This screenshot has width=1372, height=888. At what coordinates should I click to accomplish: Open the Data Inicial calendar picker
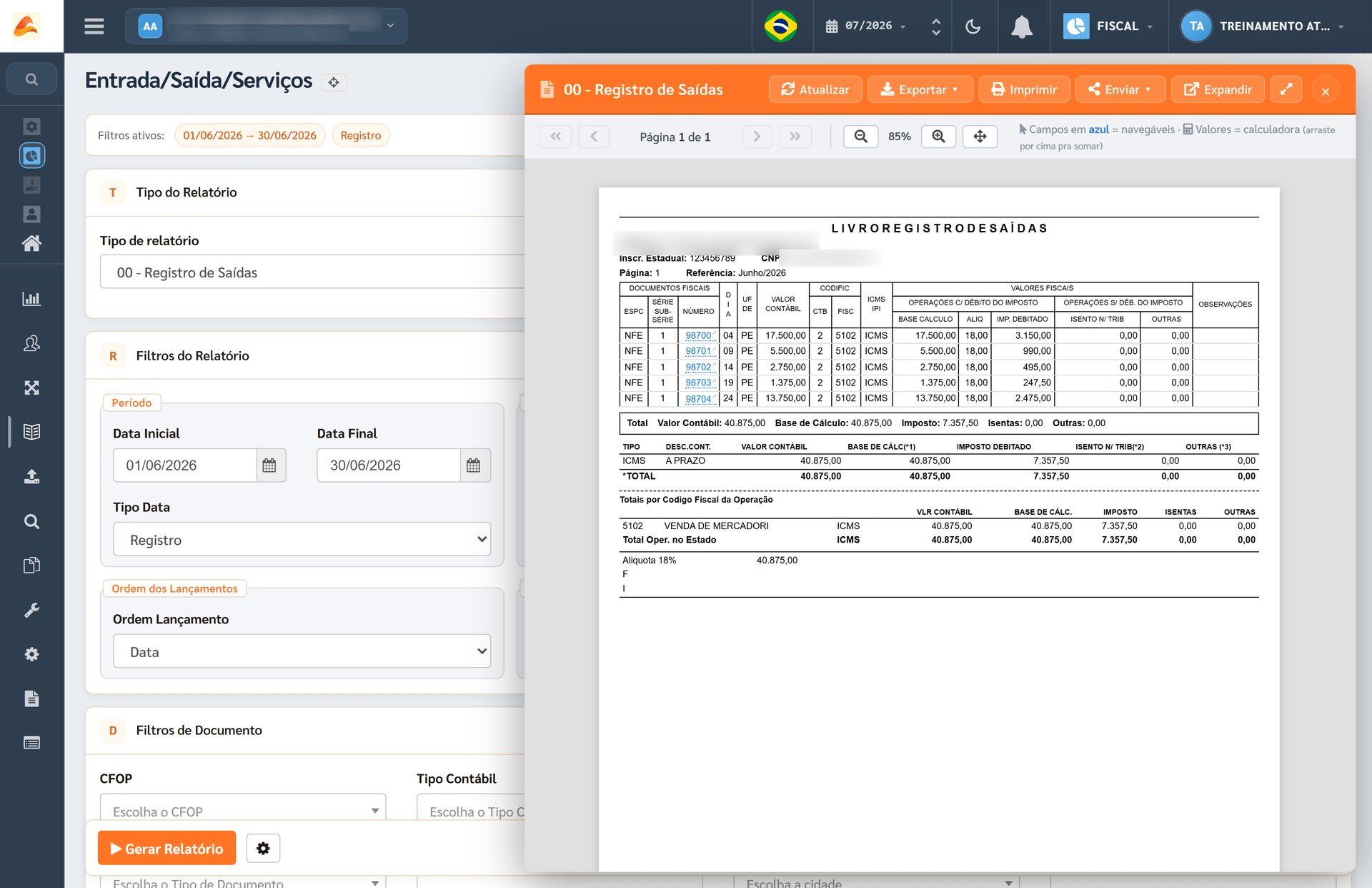(x=269, y=465)
